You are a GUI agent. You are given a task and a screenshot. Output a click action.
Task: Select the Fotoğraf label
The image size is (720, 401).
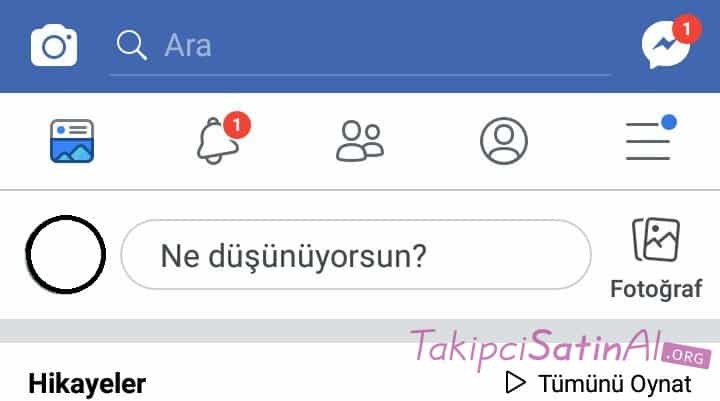click(656, 289)
